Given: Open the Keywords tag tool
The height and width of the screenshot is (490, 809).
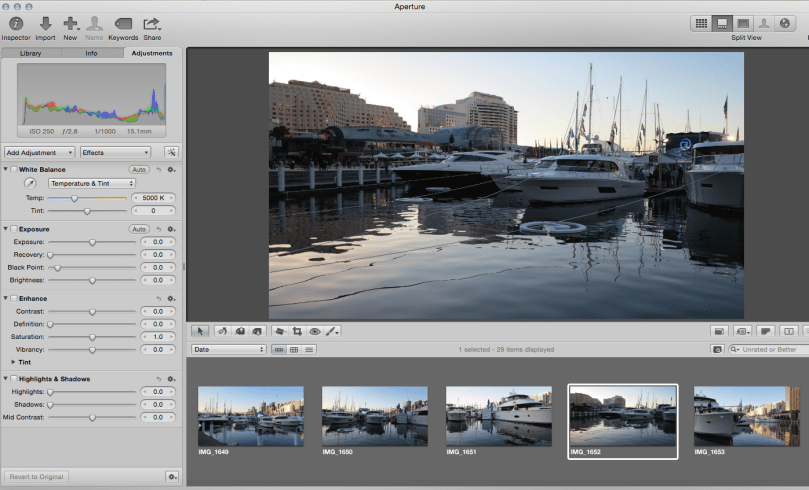Looking at the screenshot, I should [x=123, y=23].
